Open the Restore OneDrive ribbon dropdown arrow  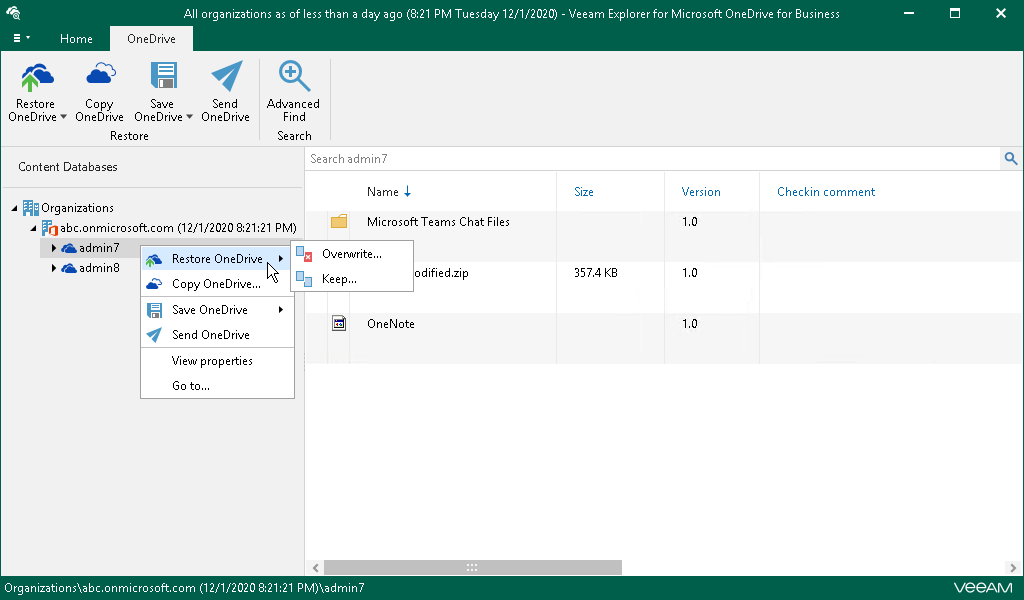point(63,118)
